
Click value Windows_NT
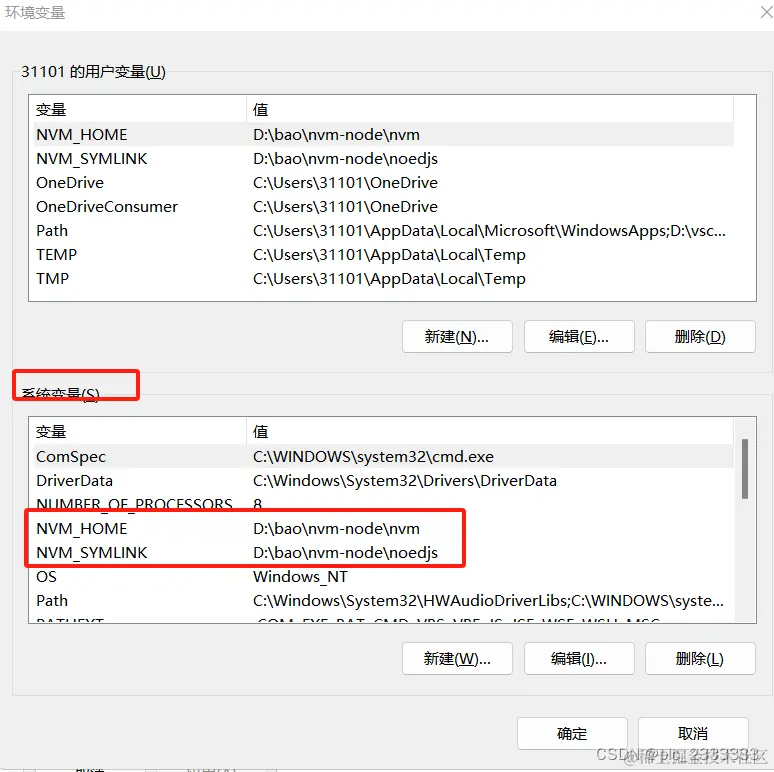[x=300, y=577]
